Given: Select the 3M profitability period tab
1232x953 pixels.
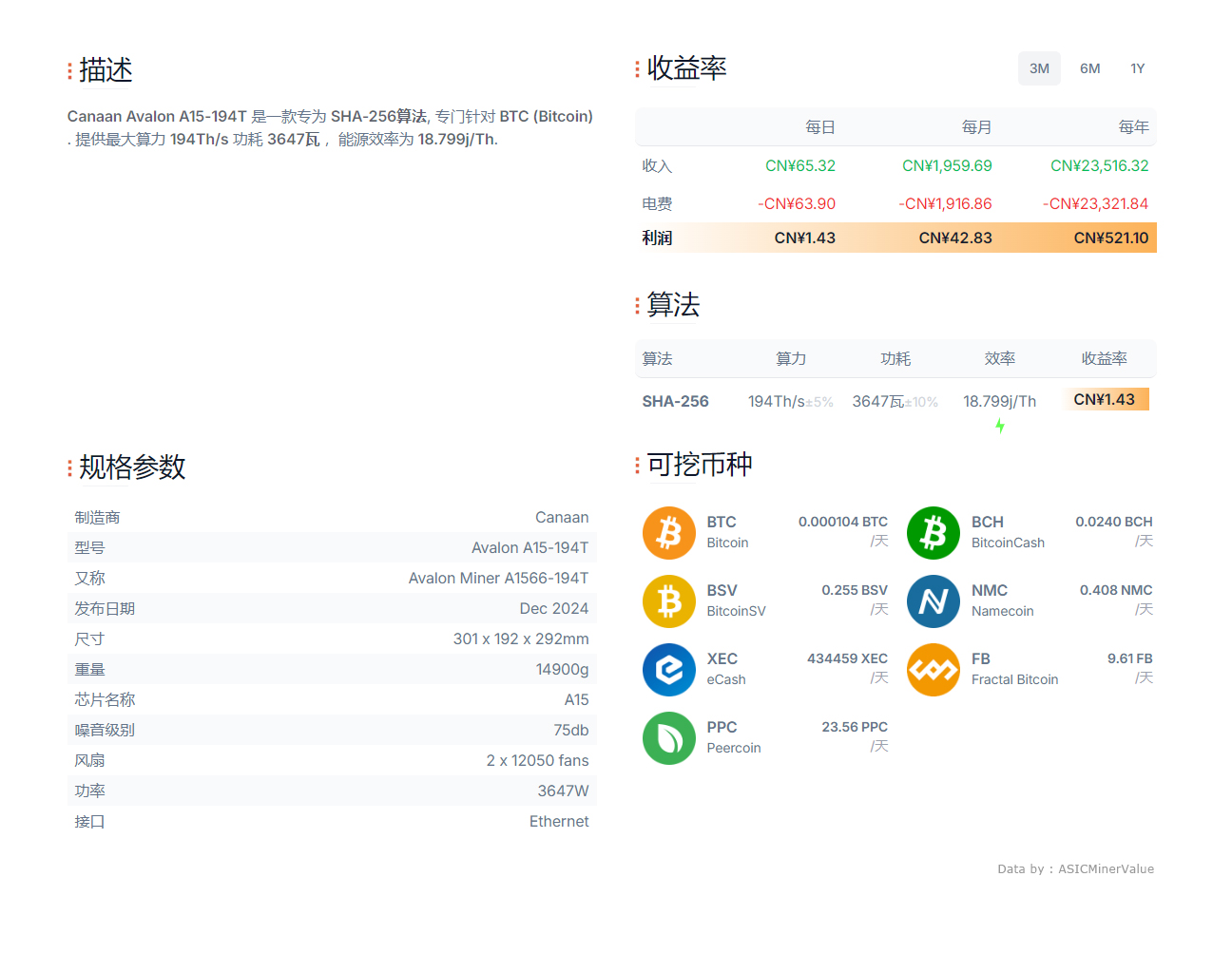Looking at the screenshot, I should click(1039, 68).
